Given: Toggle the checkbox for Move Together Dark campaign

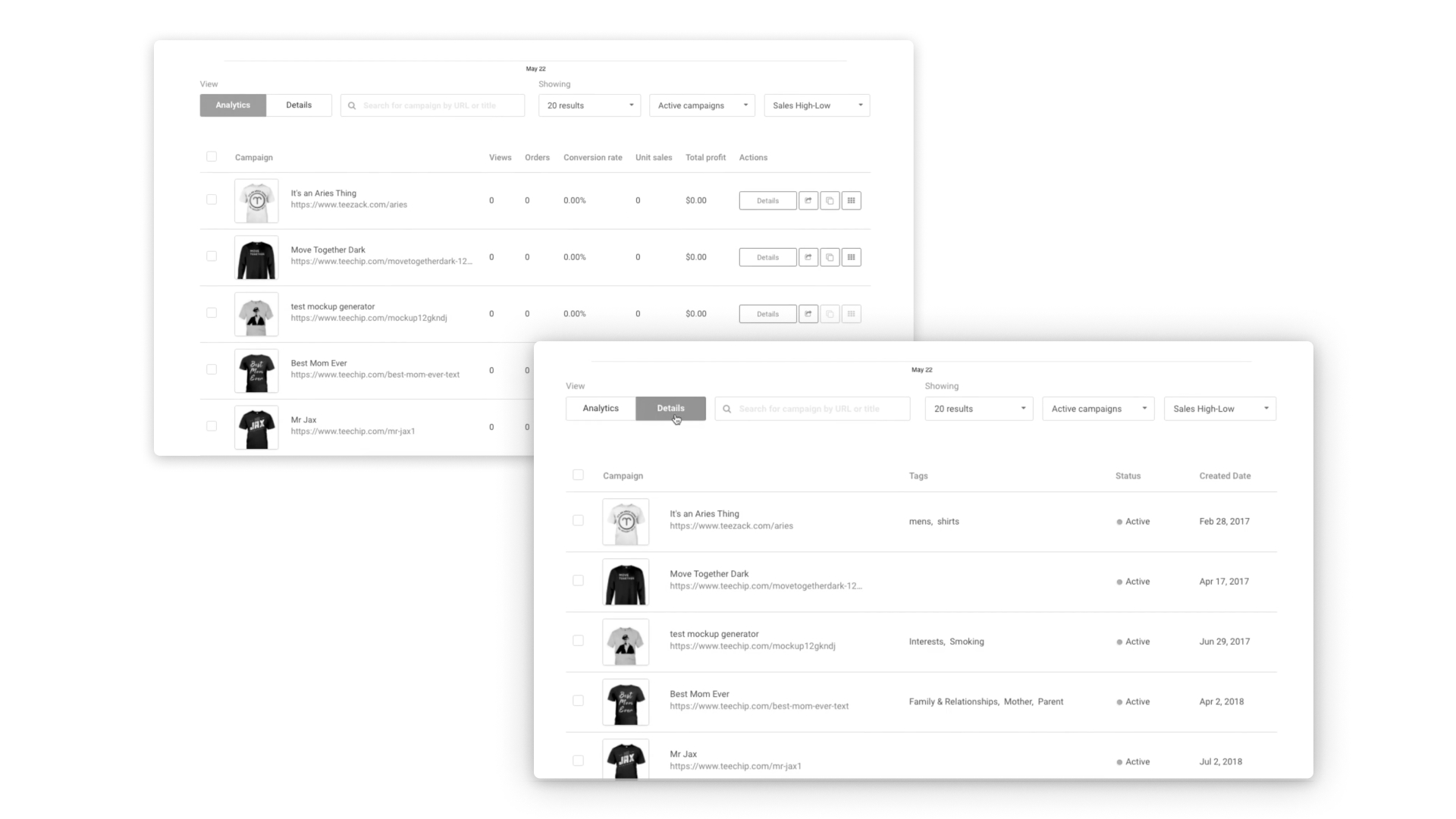Looking at the screenshot, I should (578, 581).
